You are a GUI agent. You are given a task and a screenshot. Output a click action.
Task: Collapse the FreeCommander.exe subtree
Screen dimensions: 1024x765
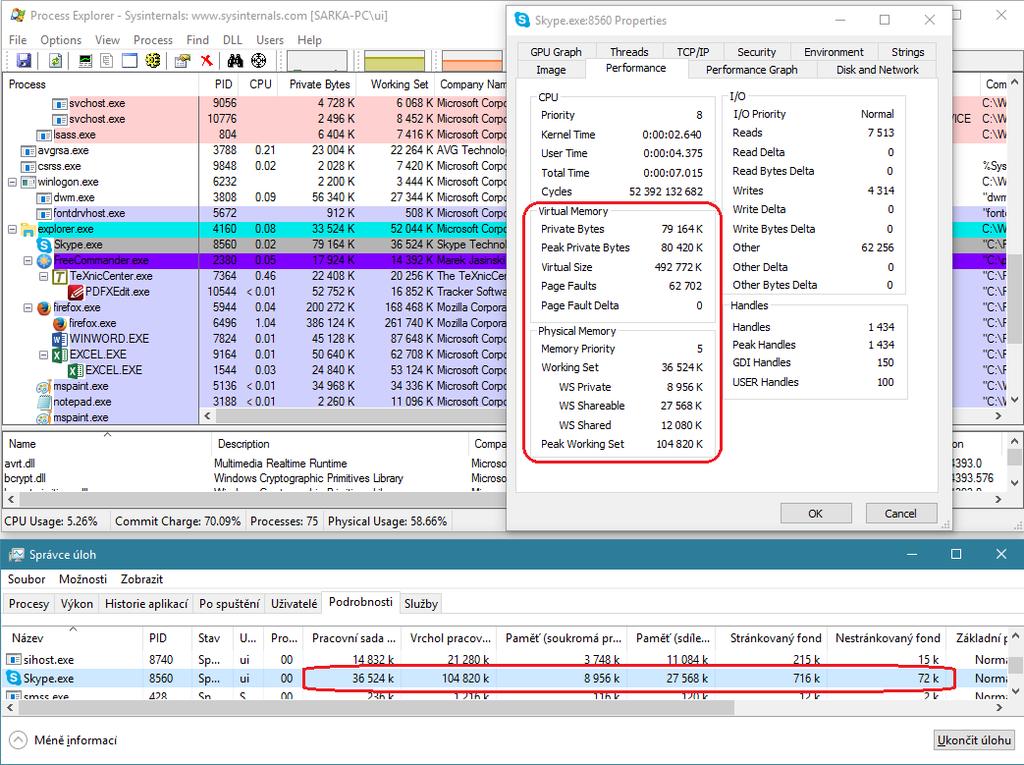tap(27, 260)
